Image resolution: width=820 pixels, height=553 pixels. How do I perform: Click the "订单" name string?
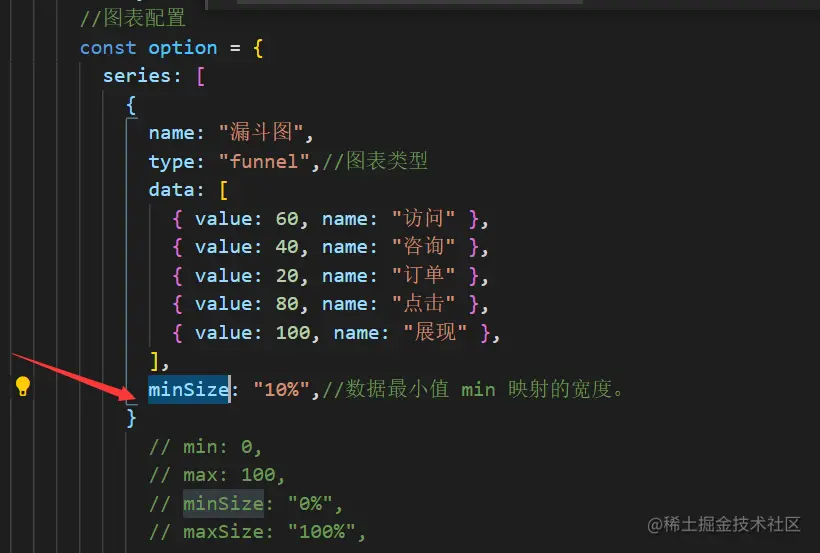tap(423, 275)
